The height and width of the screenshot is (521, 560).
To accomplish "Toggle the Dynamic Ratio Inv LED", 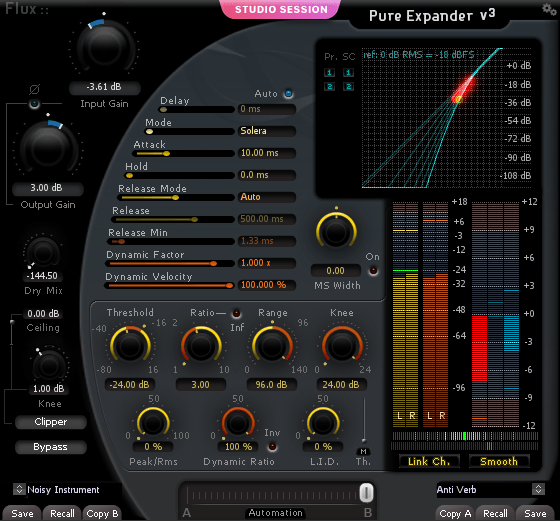I will 272,446.
